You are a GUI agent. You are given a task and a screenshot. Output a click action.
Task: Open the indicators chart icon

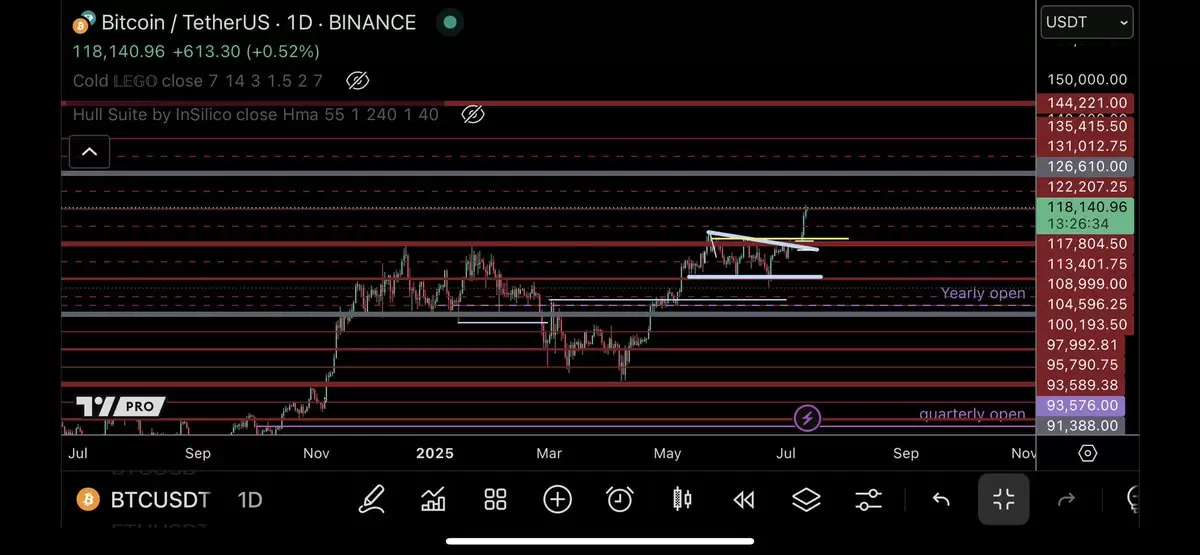click(x=434, y=498)
